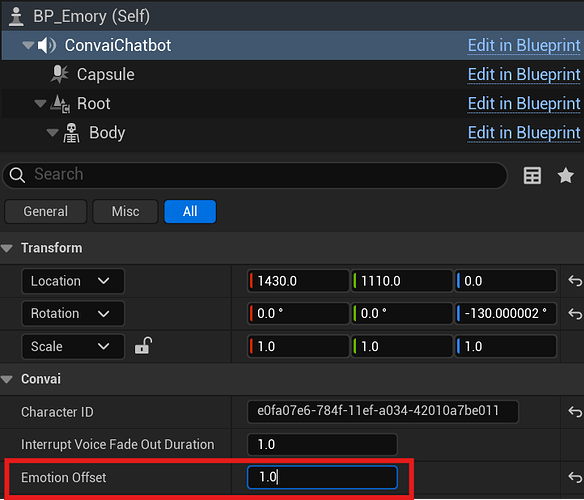The image size is (584, 500).
Task: Reset Emotion Offset with the arrow icon
Action: pos(575,477)
